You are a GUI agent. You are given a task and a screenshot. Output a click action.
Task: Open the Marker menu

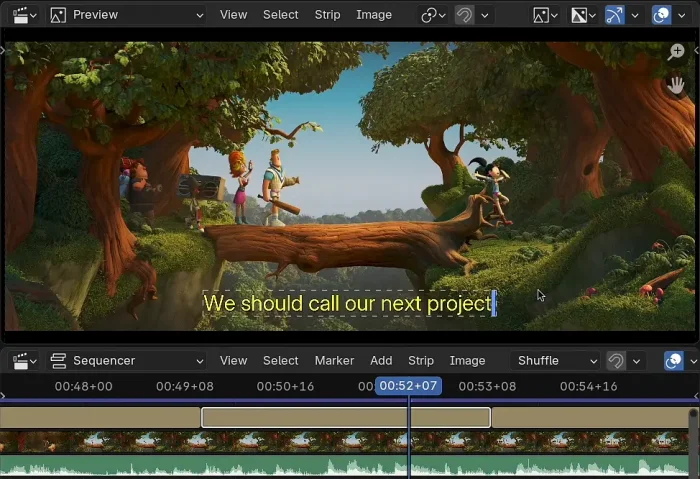click(334, 361)
